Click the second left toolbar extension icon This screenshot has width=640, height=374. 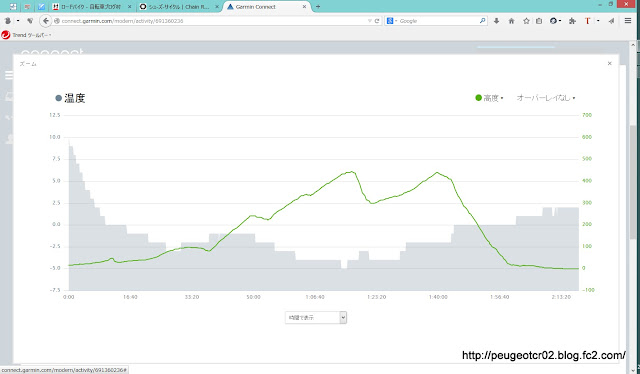point(30,21)
